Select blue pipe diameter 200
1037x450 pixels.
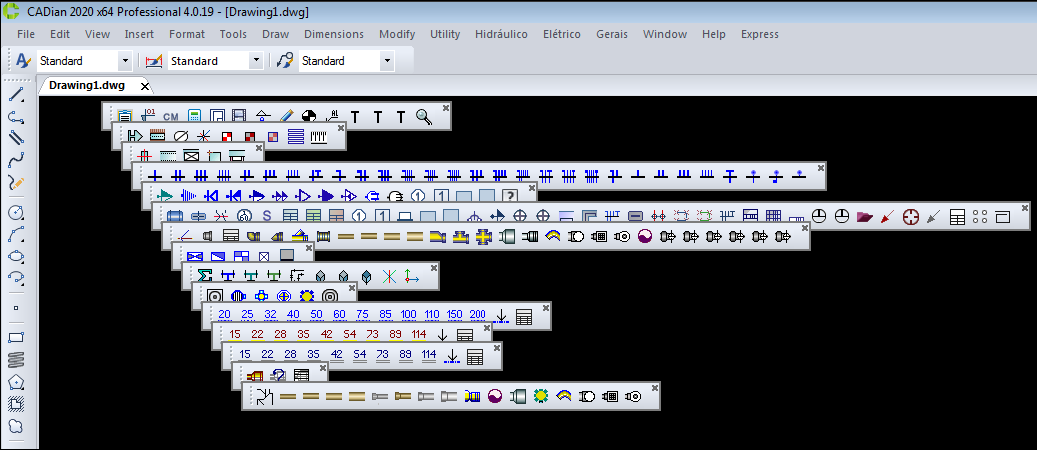click(477, 314)
